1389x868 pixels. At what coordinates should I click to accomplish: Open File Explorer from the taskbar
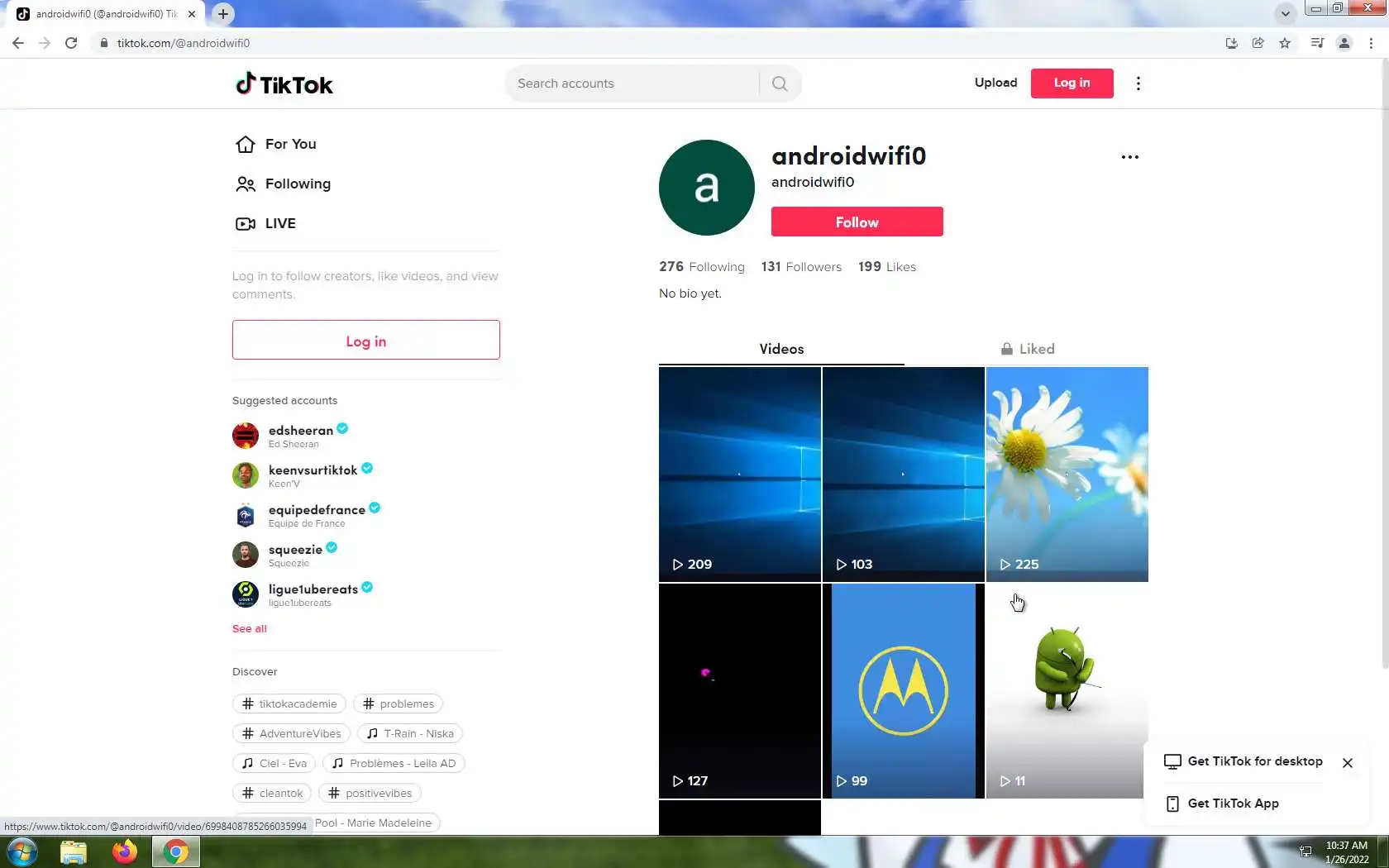pos(74,851)
